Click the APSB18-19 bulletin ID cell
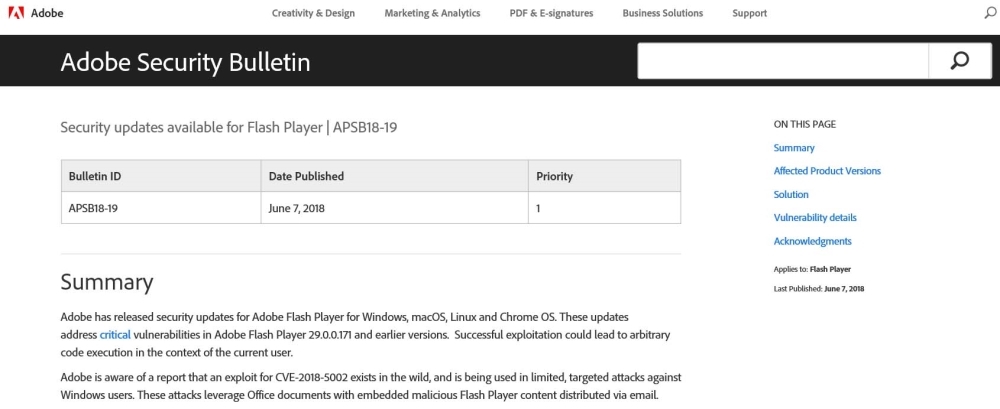Viewport: 1000px width, 409px height. (x=161, y=208)
